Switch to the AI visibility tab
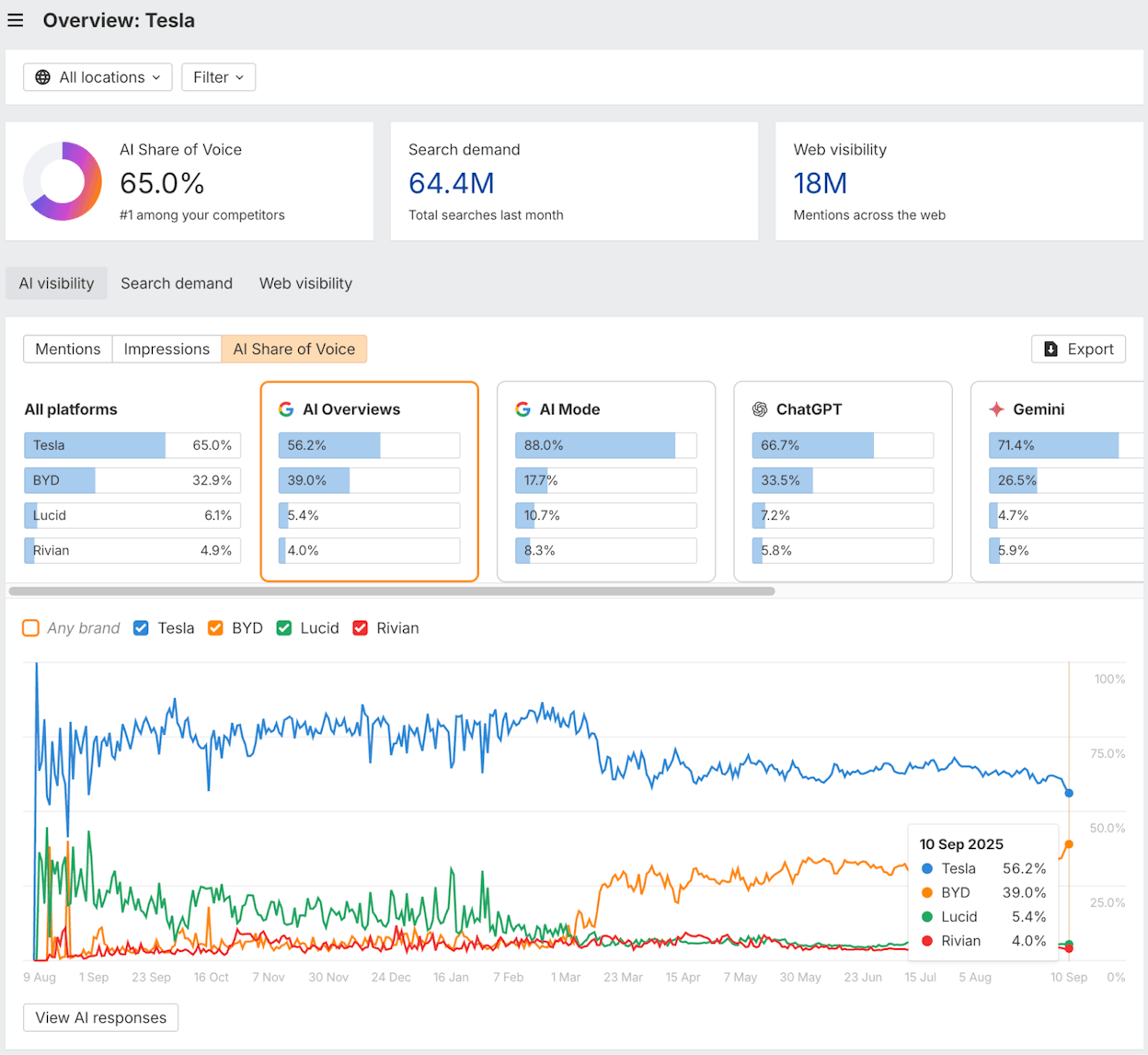Viewport: 1148px width, 1055px height. (57, 283)
